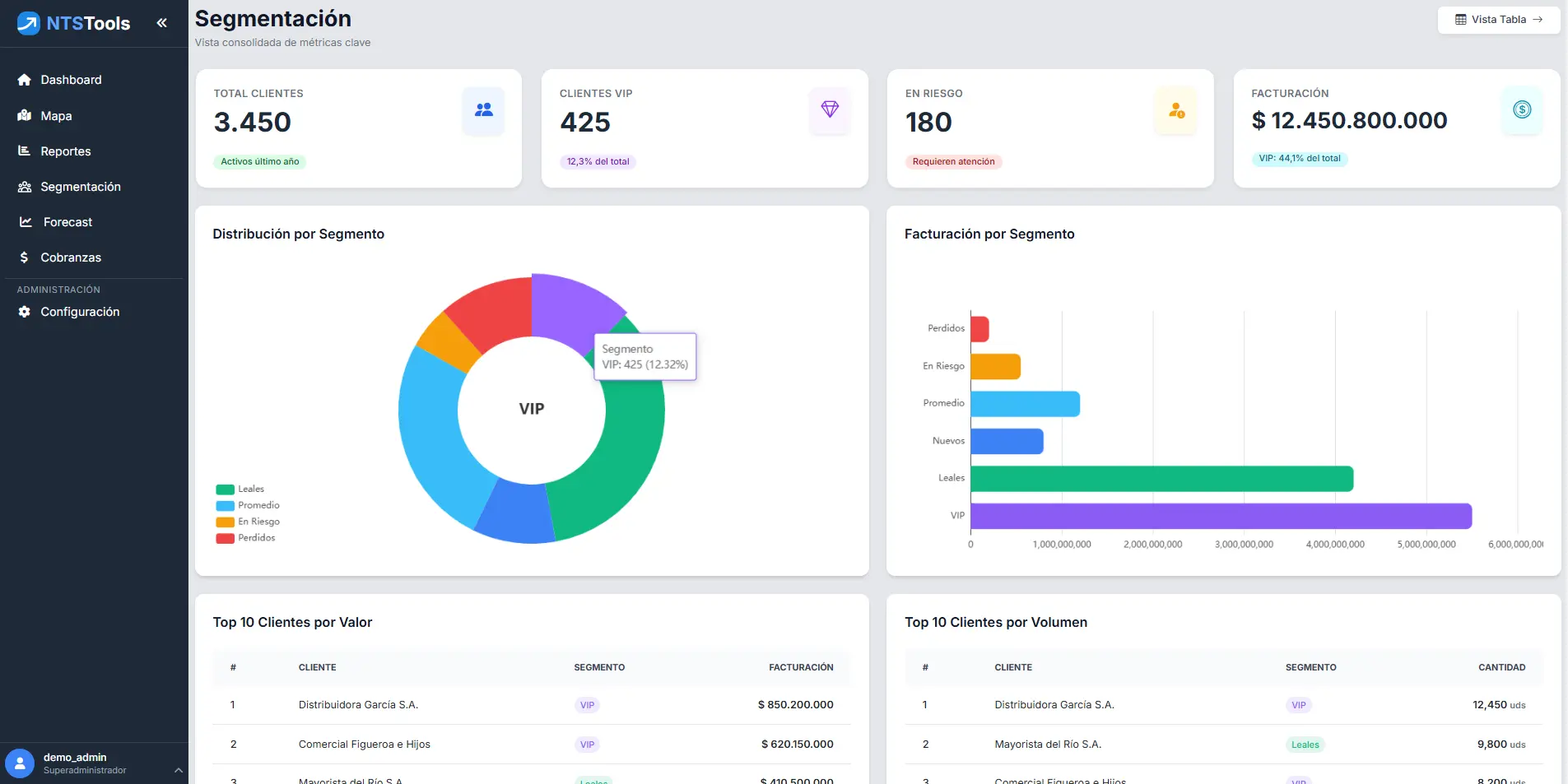Collapse the sidebar with double-chevron icon
The height and width of the screenshot is (784, 1568).
161,23
